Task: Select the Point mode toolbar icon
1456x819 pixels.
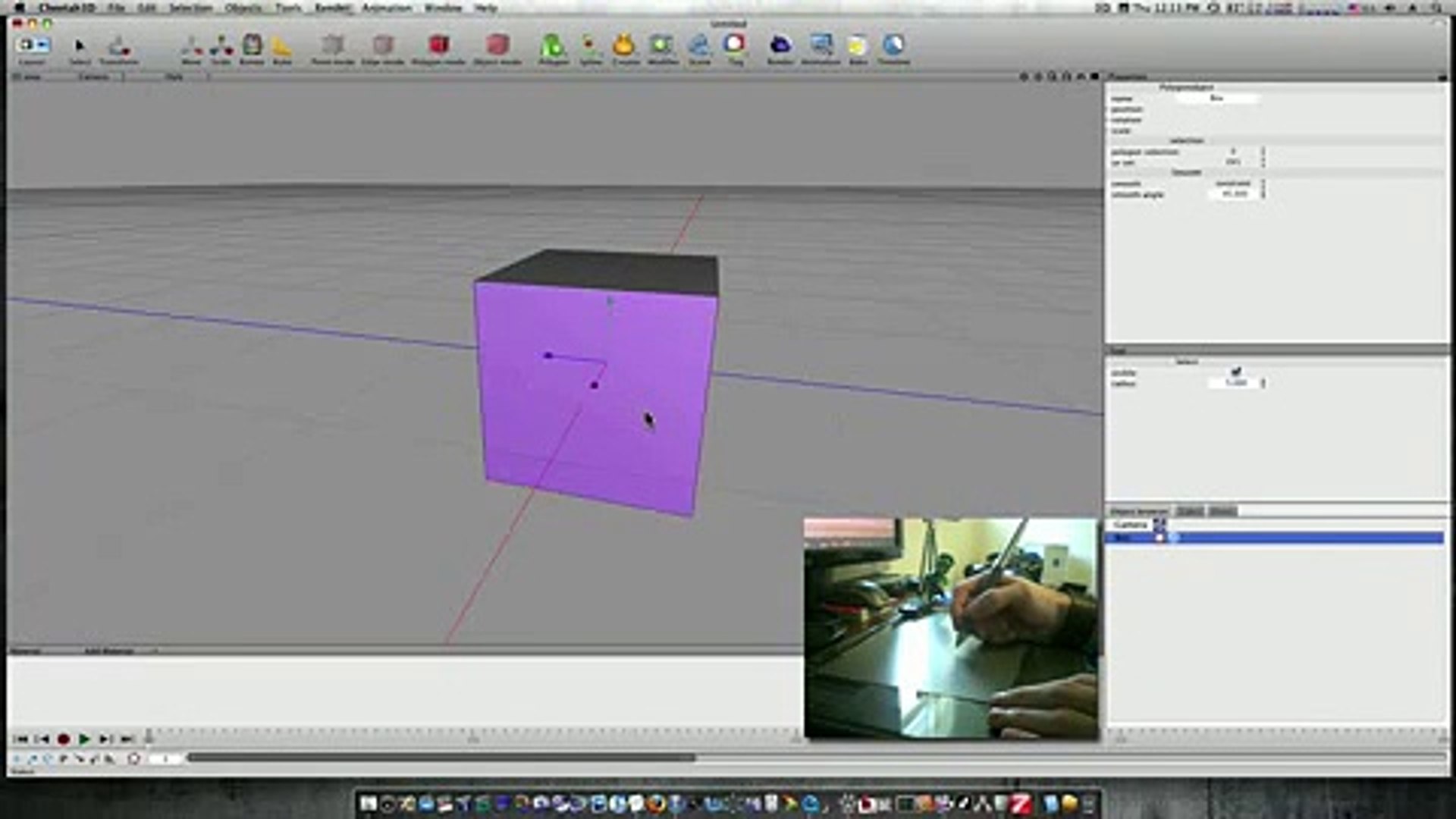Action: (x=332, y=45)
